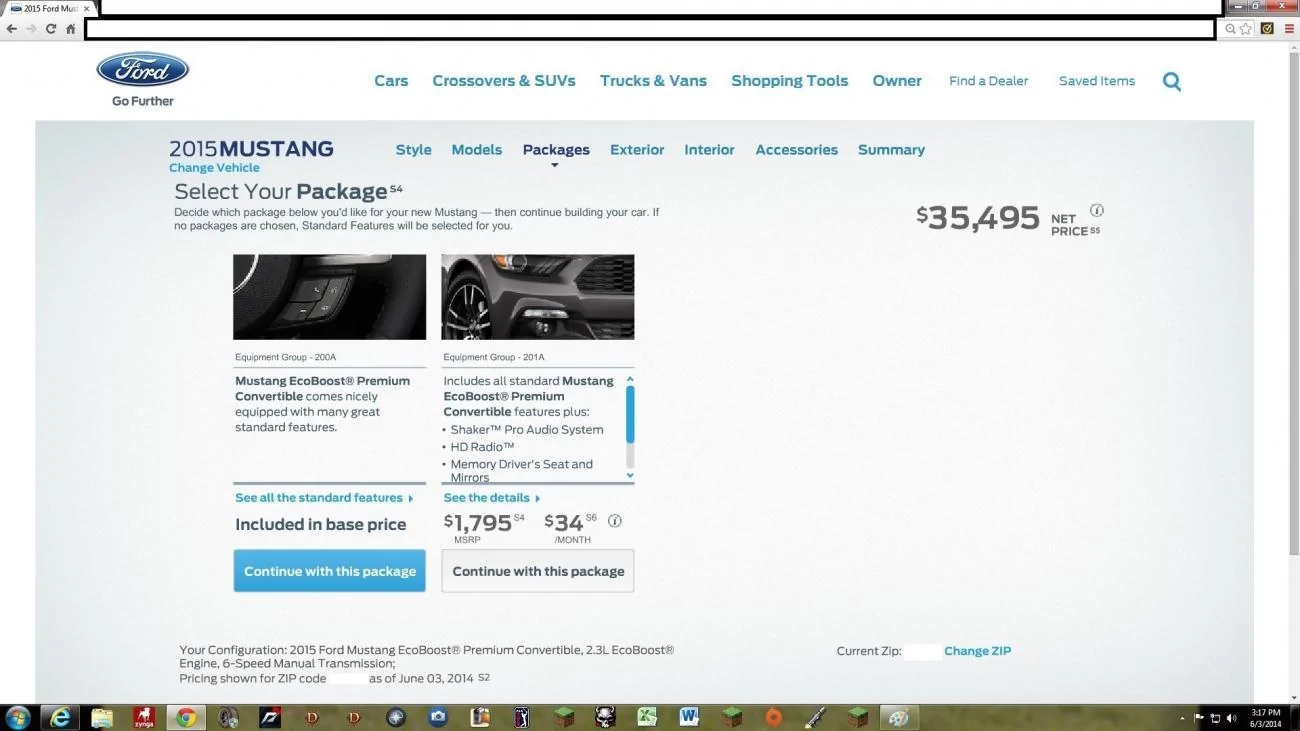Click the Change Vehicle link
The width and height of the screenshot is (1300, 731).
(214, 168)
